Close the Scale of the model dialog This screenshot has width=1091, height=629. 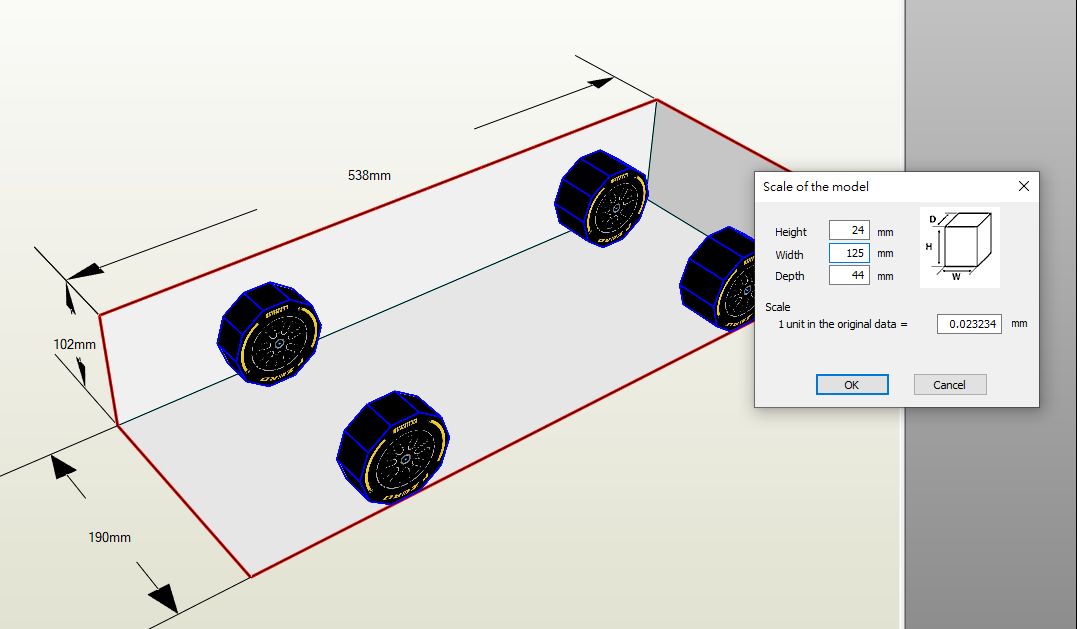(1023, 186)
